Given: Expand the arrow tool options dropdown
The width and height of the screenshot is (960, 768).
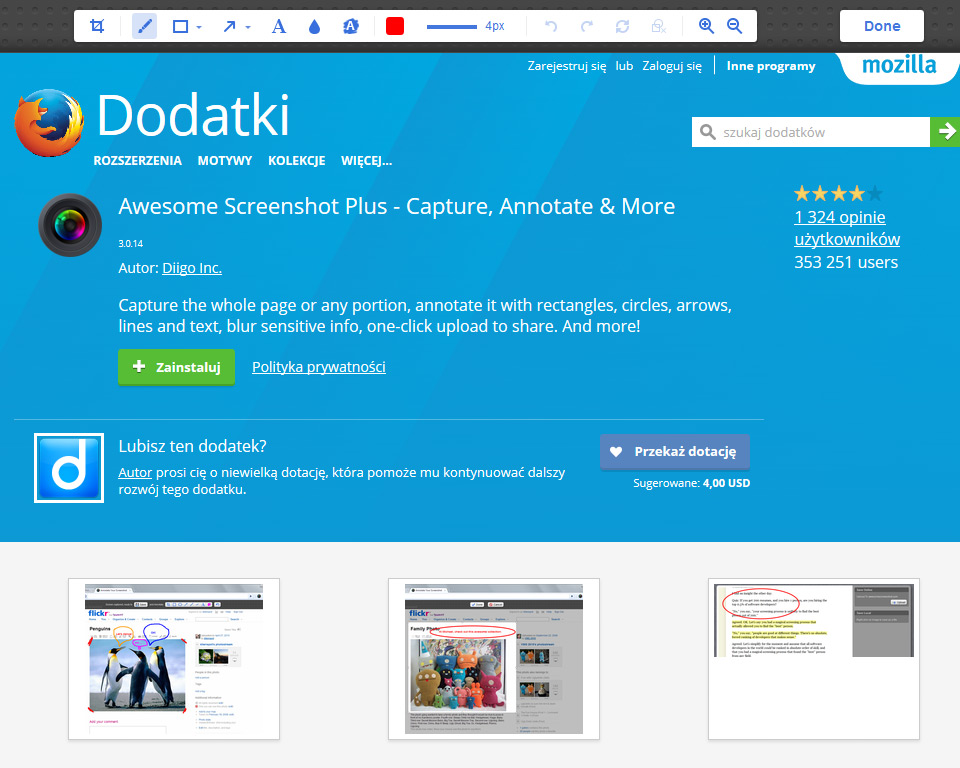Looking at the screenshot, I should 248,27.
